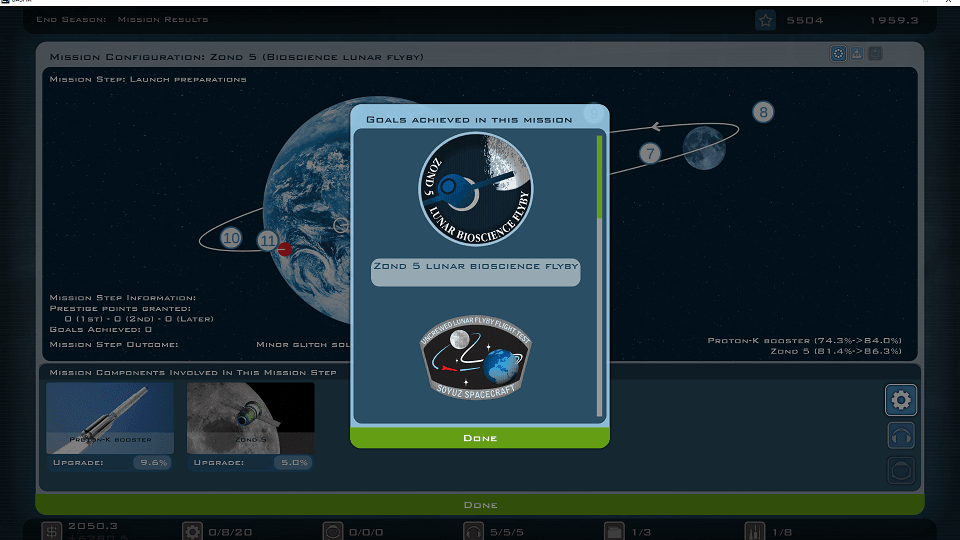Open the personnel hierarchy icon in mission header

pos(857,54)
